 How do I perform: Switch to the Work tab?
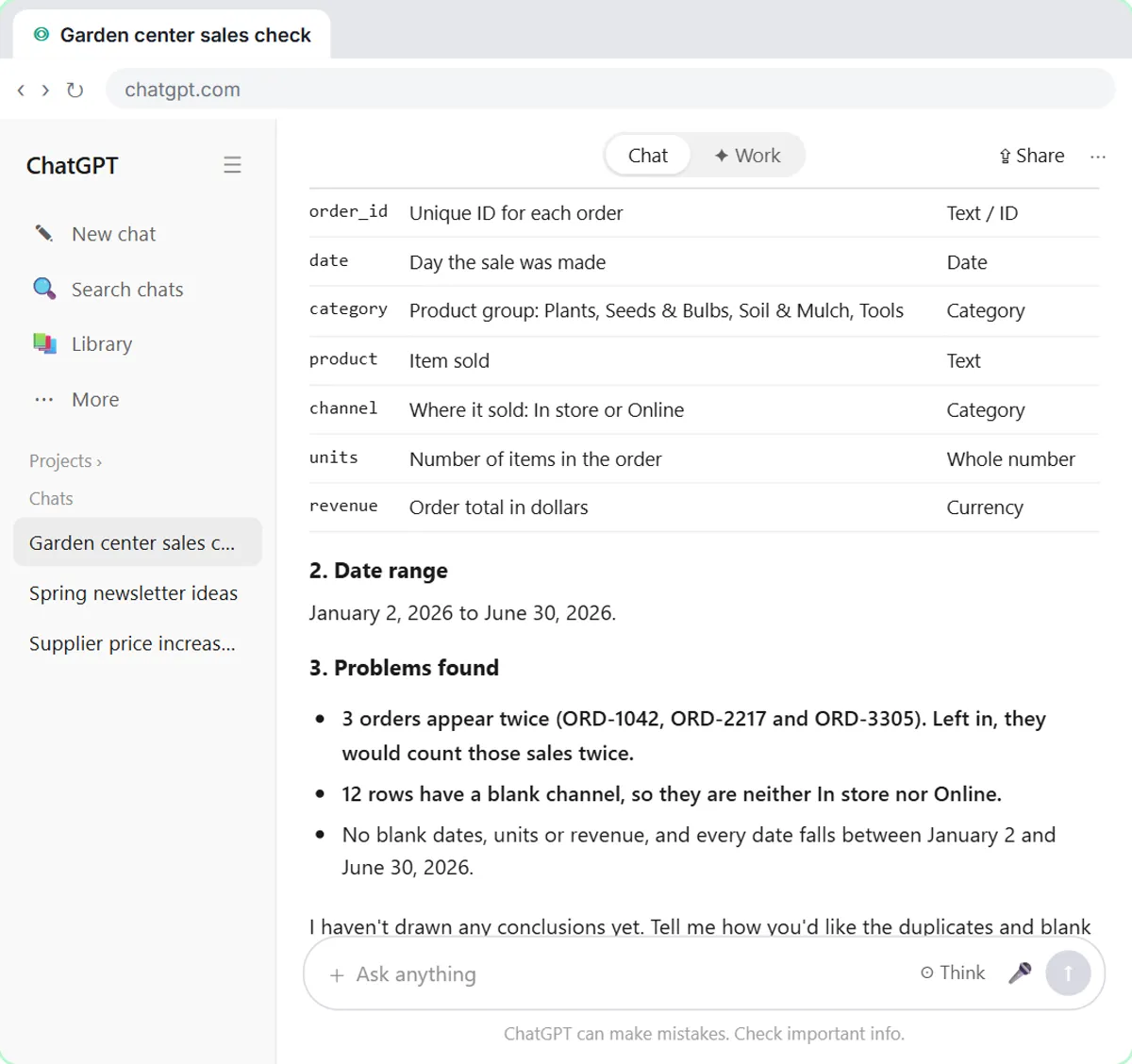coord(747,156)
